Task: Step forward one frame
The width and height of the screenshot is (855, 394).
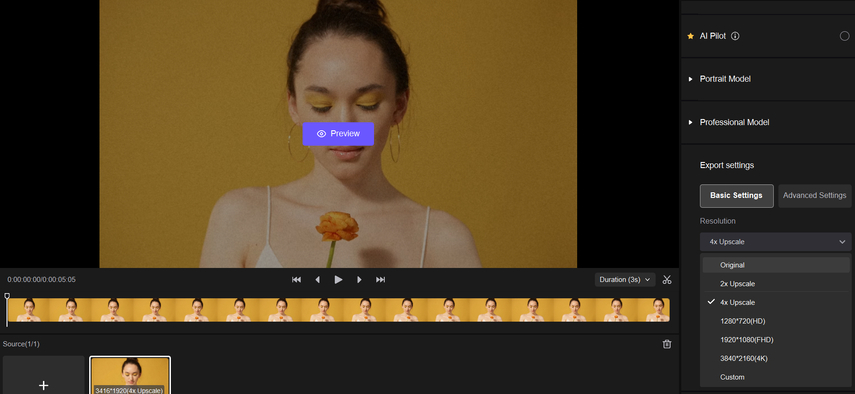Action: (359, 280)
